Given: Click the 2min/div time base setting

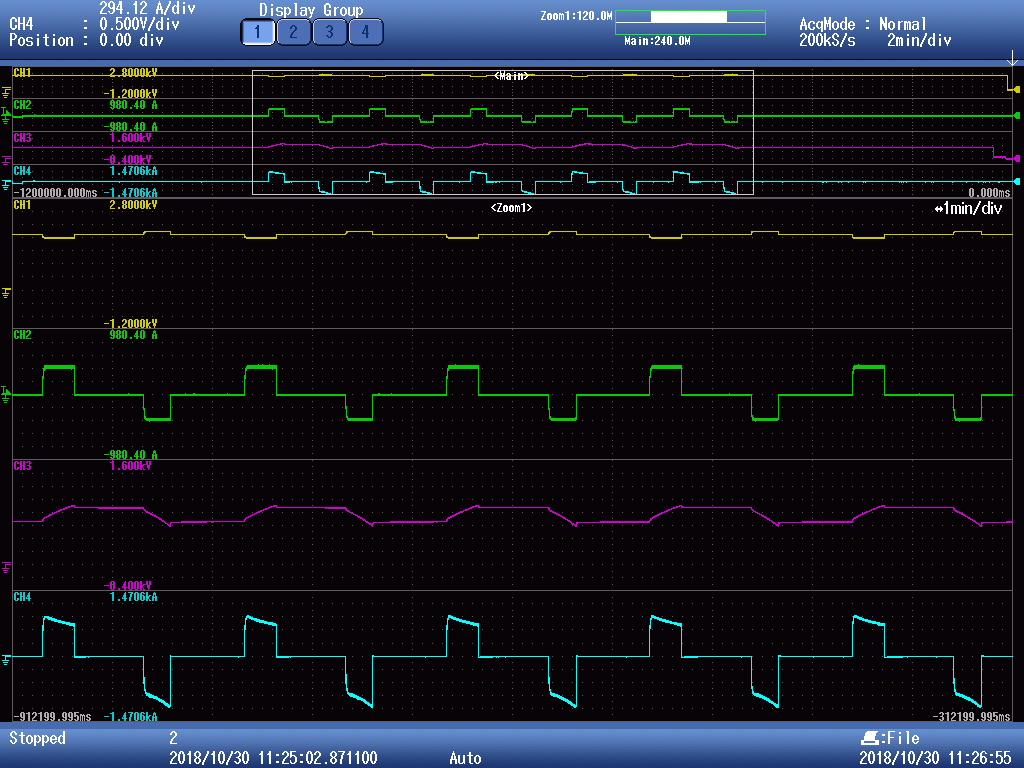Looking at the screenshot, I should click(x=918, y=41).
